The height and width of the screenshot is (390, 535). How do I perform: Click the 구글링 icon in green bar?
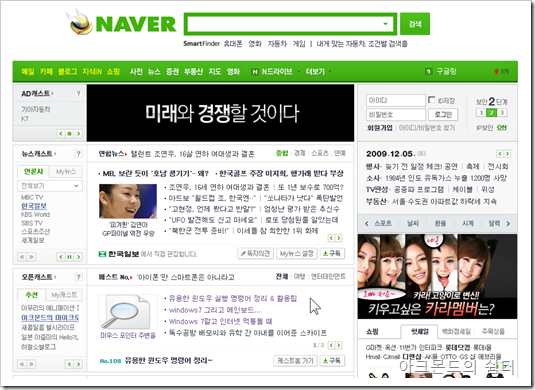coord(429,71)
